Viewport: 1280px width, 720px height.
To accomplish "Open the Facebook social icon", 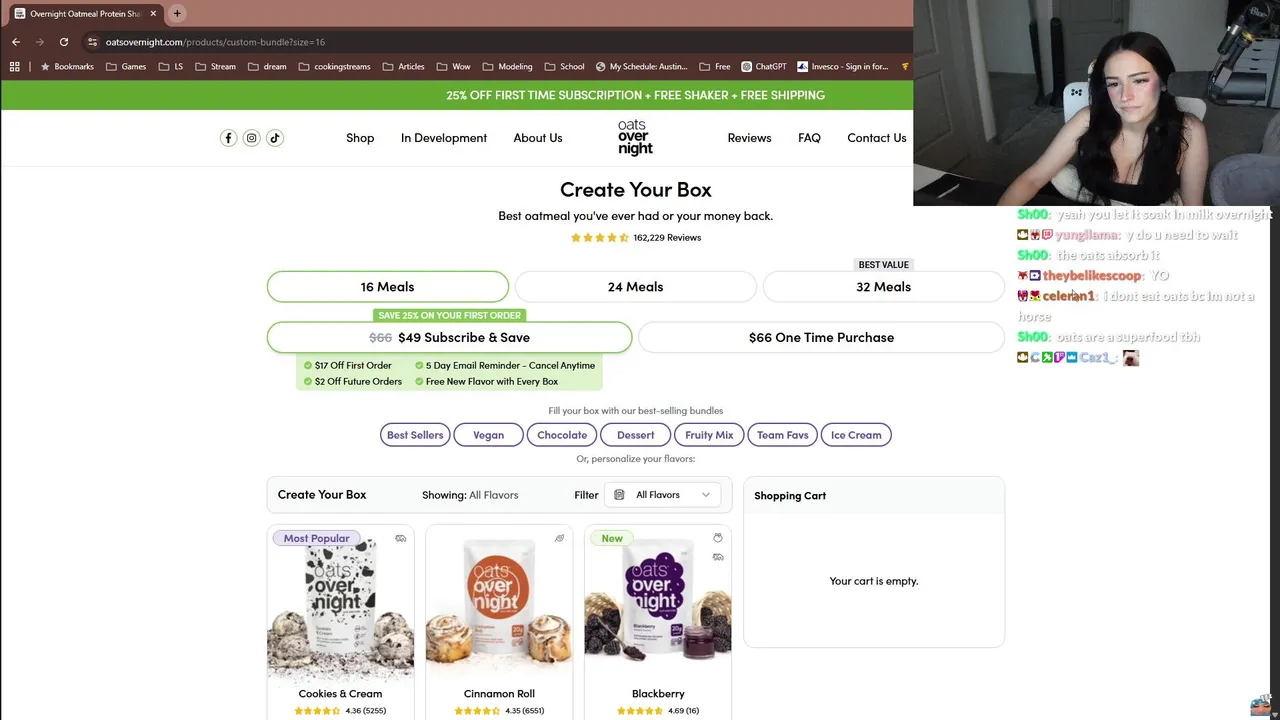I will tap(228, 138).
